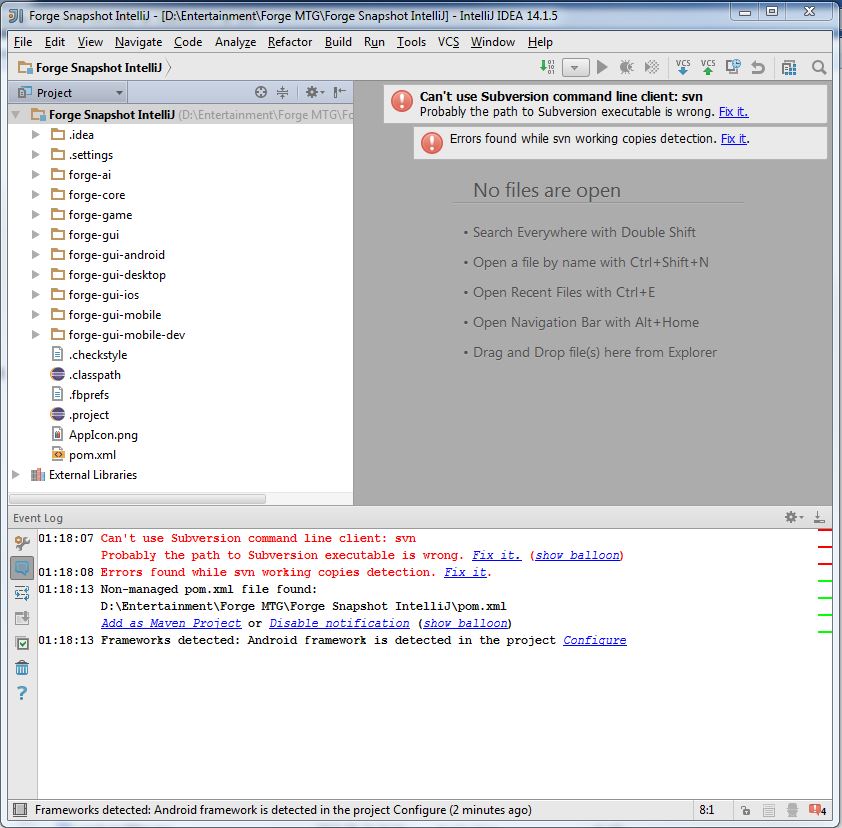The image size is (842, 828).
Task: Click the Search Everywhere magnifier icon
Action: point(819,67)
